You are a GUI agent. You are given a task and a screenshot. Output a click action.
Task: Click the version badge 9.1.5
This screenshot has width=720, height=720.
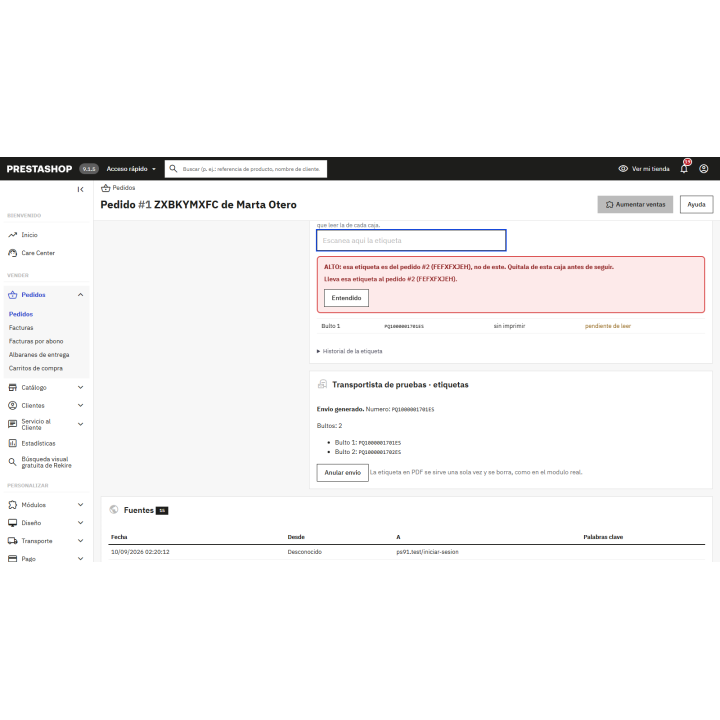(89, 169)
